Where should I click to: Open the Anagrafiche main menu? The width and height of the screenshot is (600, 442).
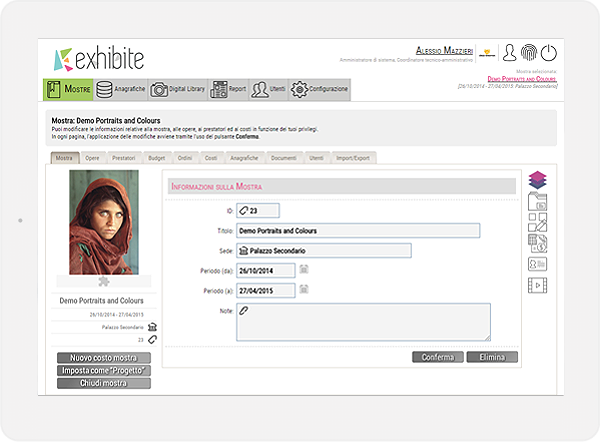(121, 90)
